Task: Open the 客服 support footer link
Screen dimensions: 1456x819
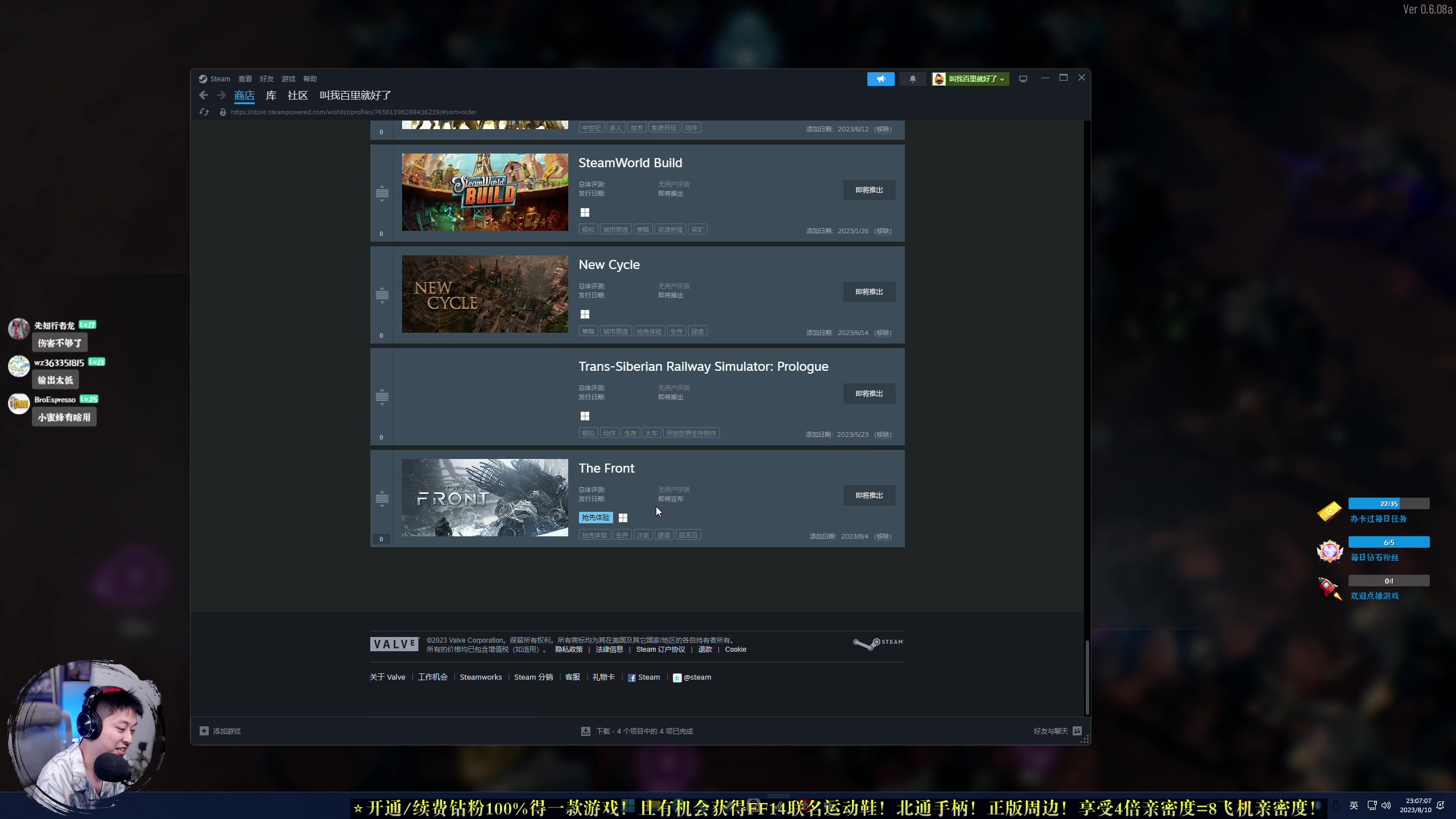Action: click(573, 677)
